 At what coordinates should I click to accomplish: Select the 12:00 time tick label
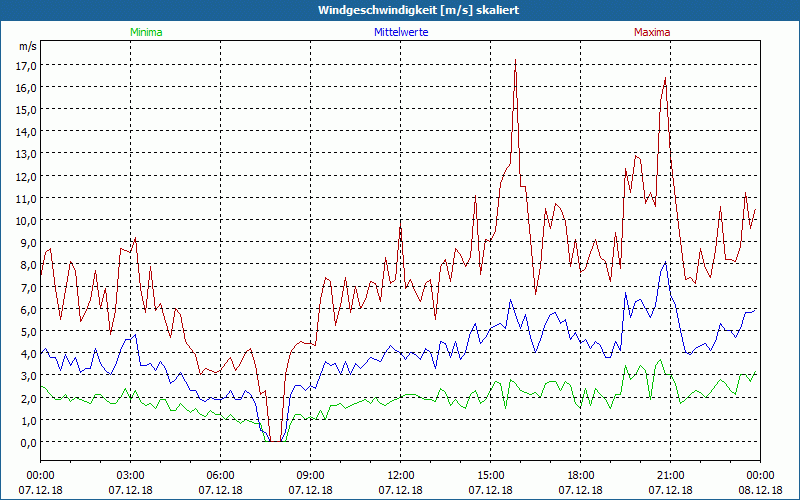(x=400, y=475)
